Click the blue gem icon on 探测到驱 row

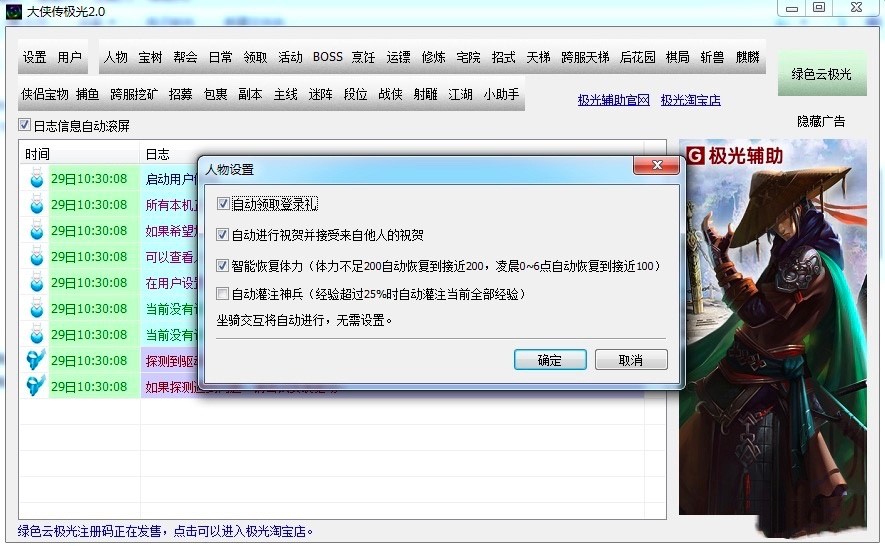36,360
